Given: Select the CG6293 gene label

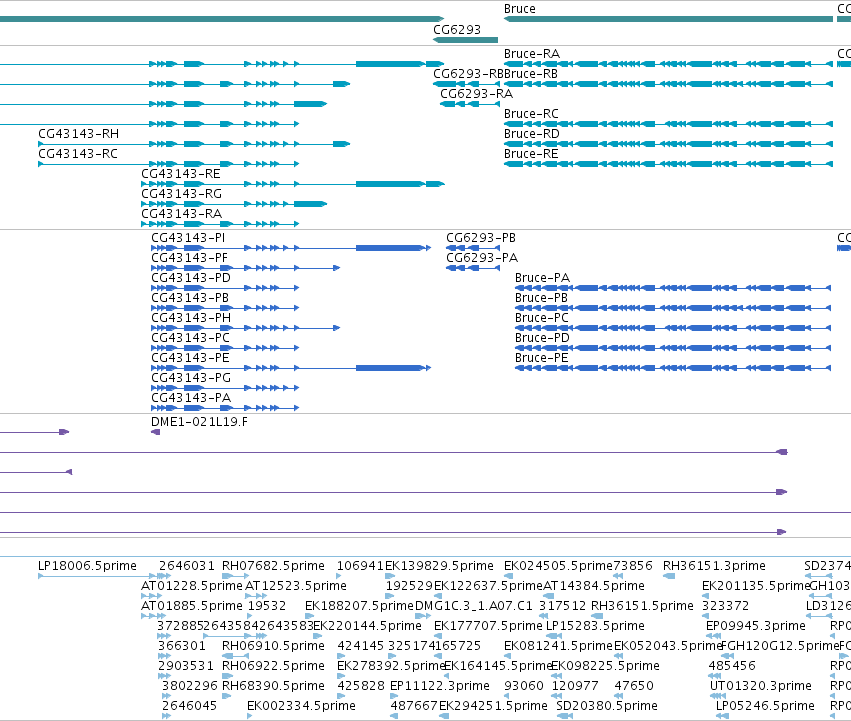Looking at the screenshot, I should point(457,29).
